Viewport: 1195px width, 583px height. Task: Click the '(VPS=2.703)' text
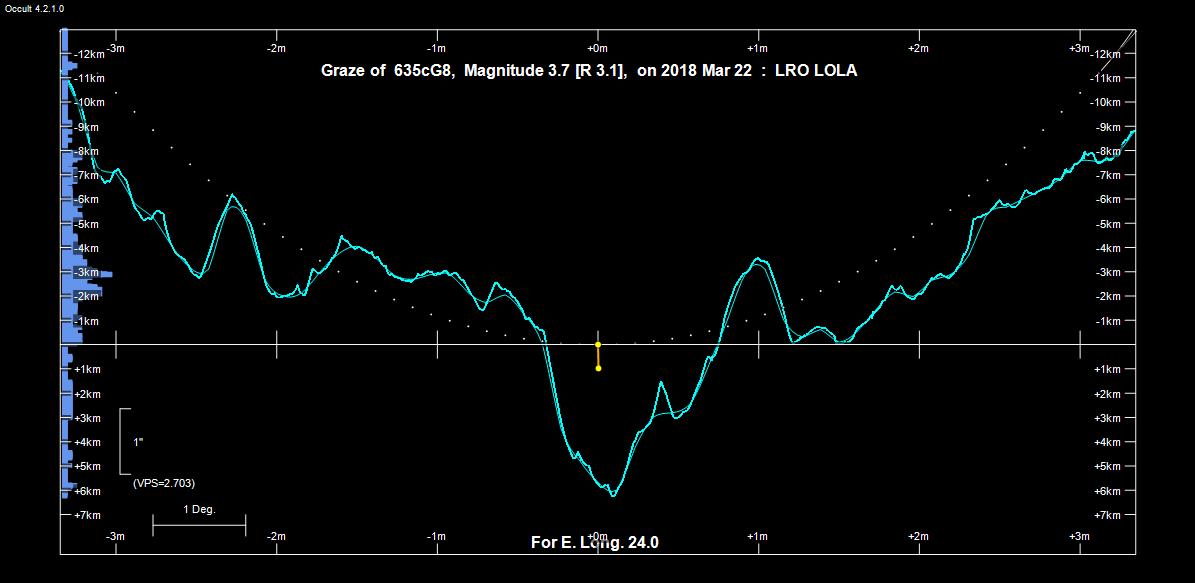[164, 483]
